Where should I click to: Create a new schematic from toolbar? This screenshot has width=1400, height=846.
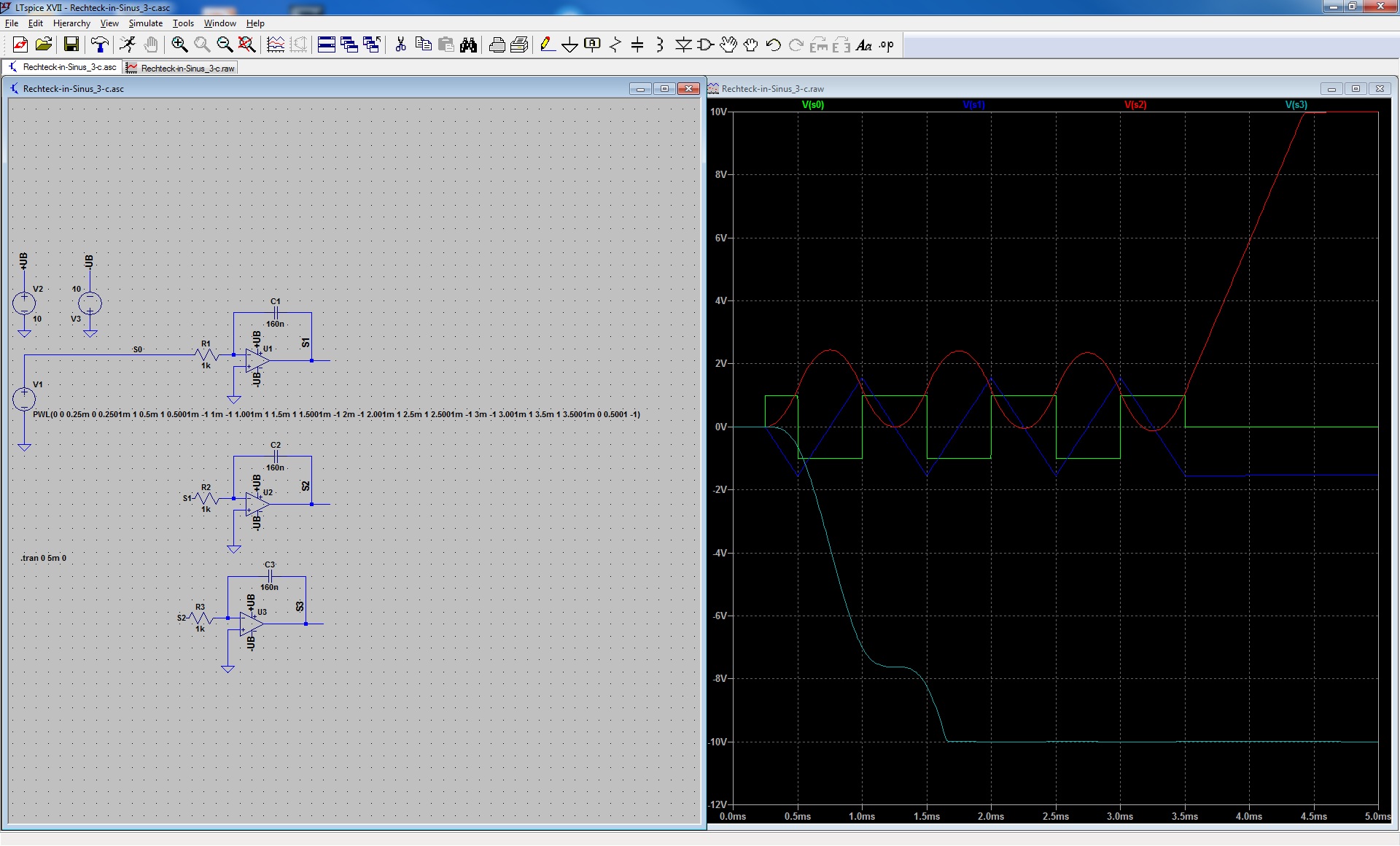(20, 45)
